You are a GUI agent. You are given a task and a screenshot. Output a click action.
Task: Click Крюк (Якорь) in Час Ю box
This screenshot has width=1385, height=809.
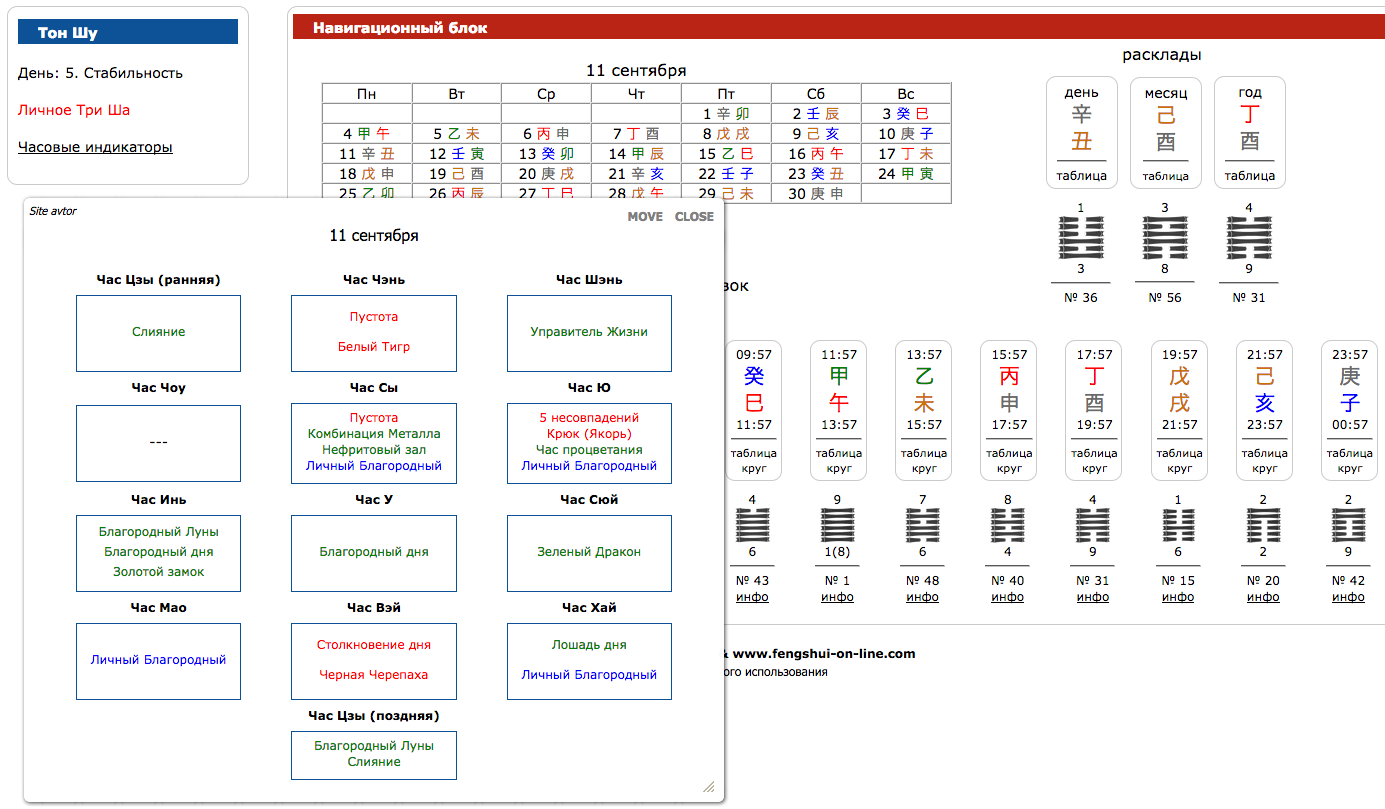click(x=589, y=434)
